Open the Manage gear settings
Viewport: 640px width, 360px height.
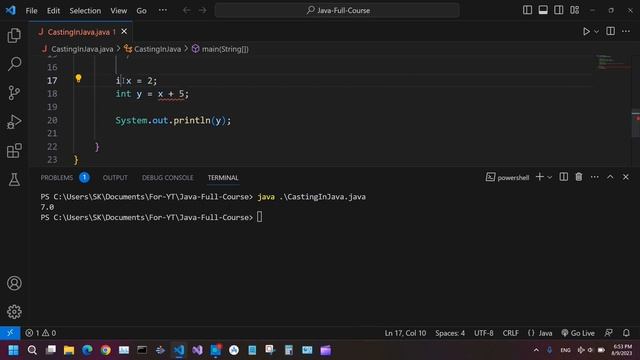[x=14, y=312]
